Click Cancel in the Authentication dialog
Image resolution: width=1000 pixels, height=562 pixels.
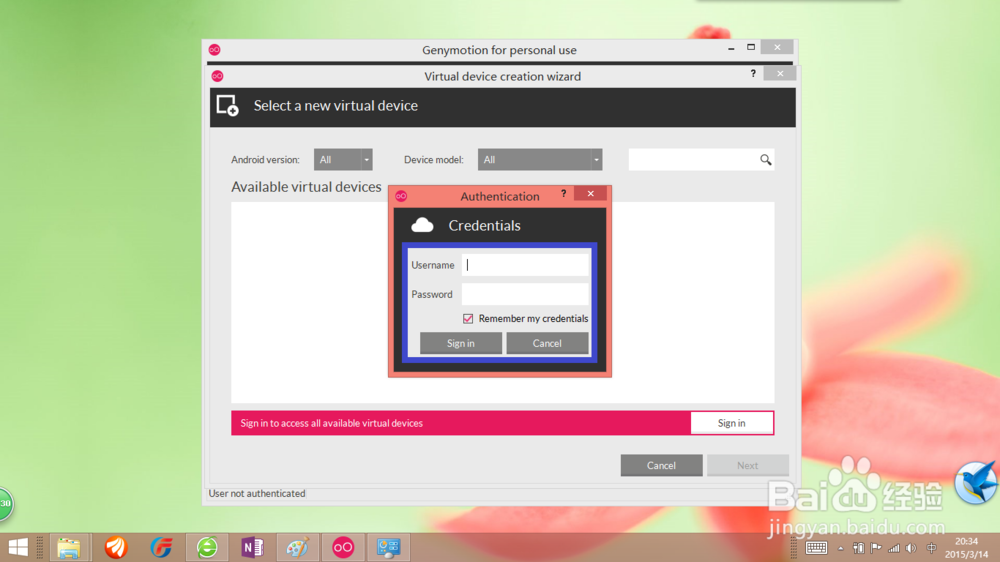[x=547, y=343]
